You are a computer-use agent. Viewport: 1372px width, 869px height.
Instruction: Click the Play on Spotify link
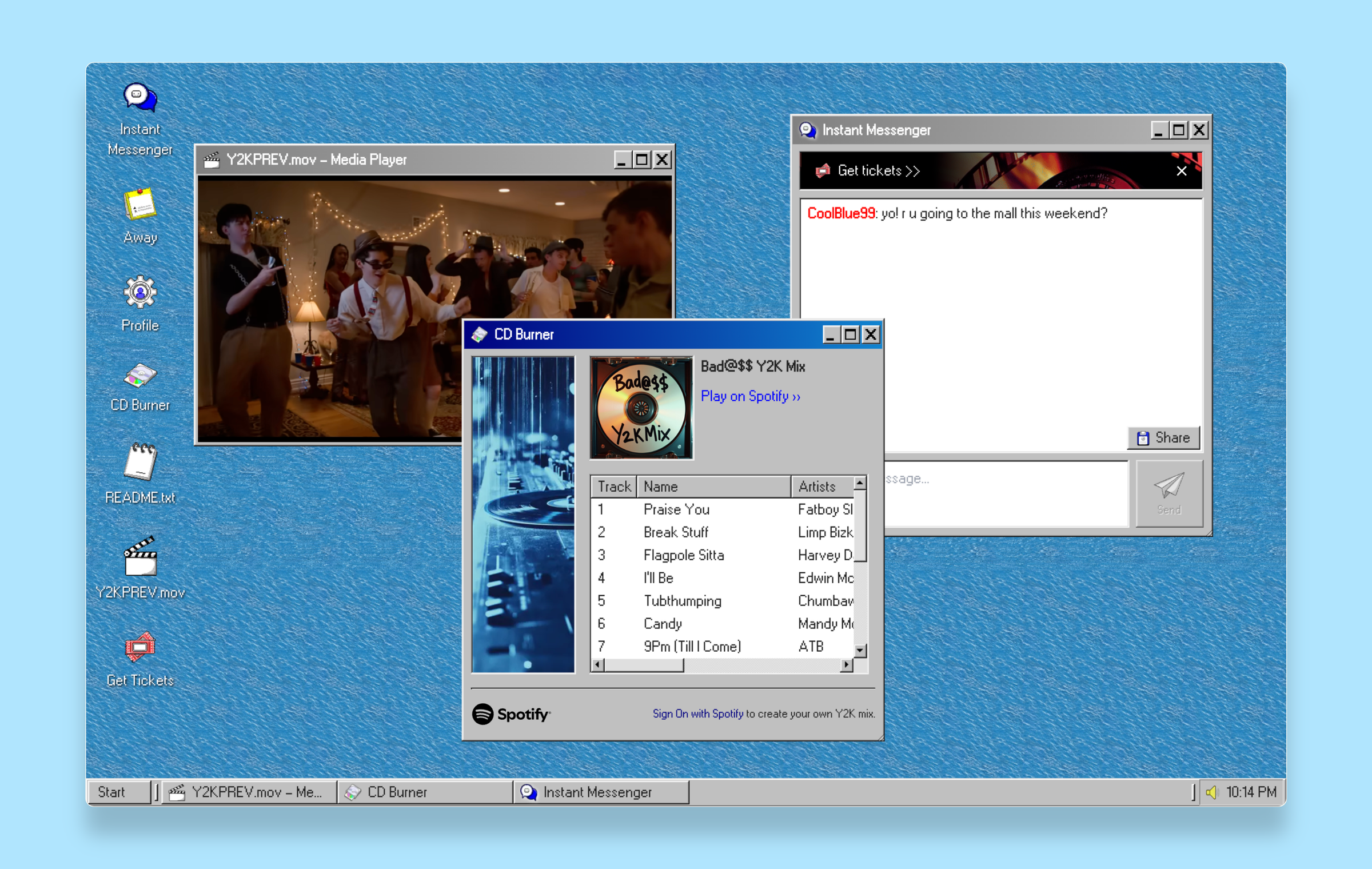click(x=751, y=396)
